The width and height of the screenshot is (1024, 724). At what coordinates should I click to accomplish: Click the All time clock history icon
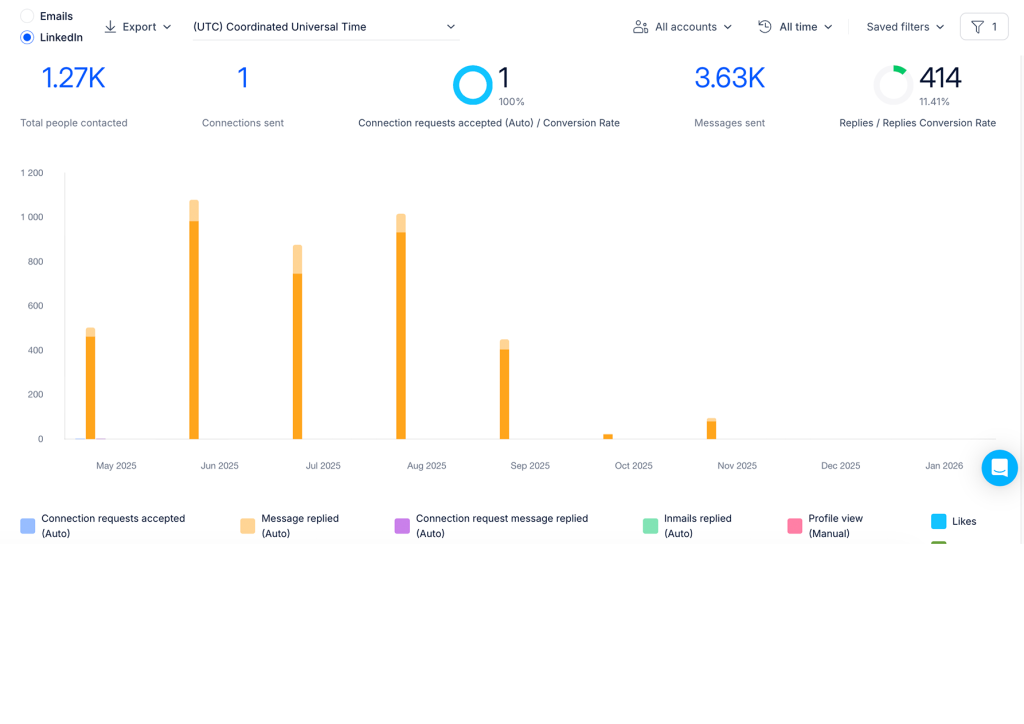point(765,27)
